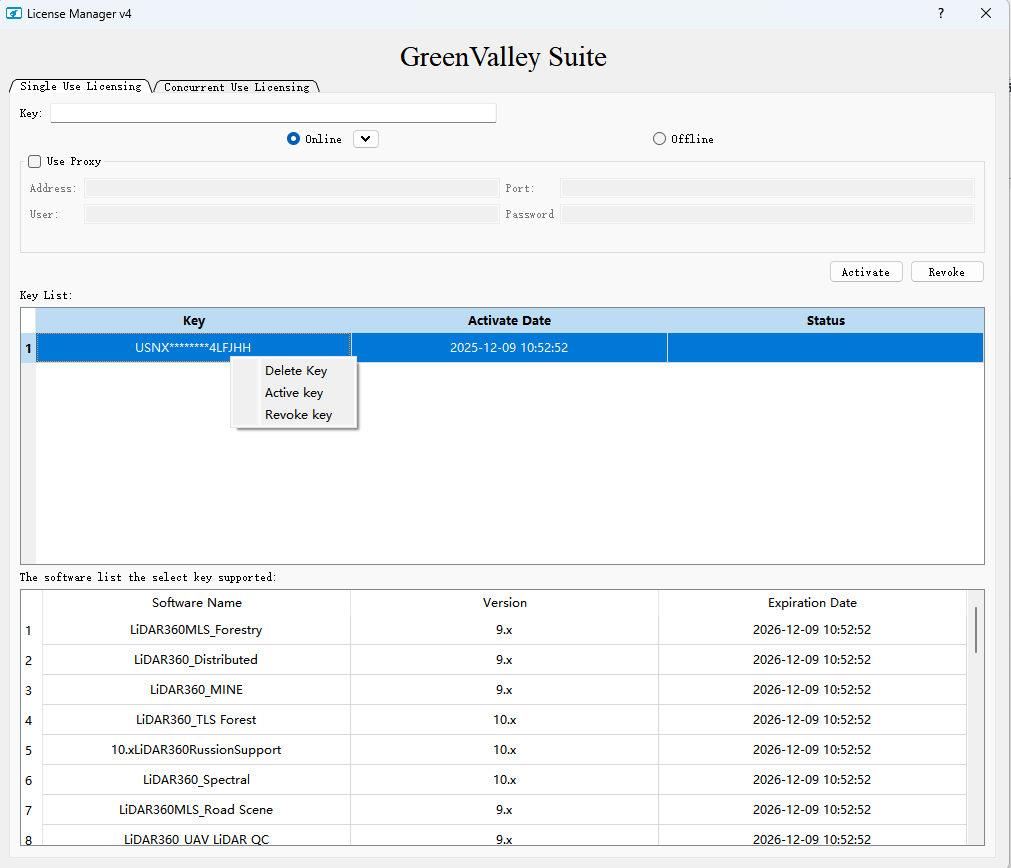Screen dimensions: 1011x868
Task: Choose Active key from context menu
Action: click(x=294, y=393)
